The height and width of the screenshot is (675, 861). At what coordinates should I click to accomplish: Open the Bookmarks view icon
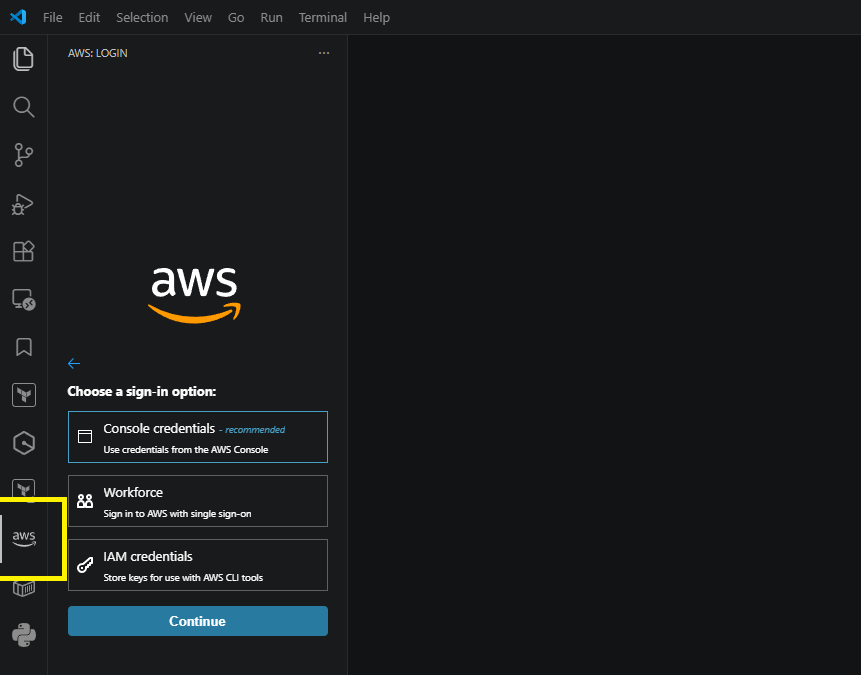pyautogui.click(x=23, y=347)
